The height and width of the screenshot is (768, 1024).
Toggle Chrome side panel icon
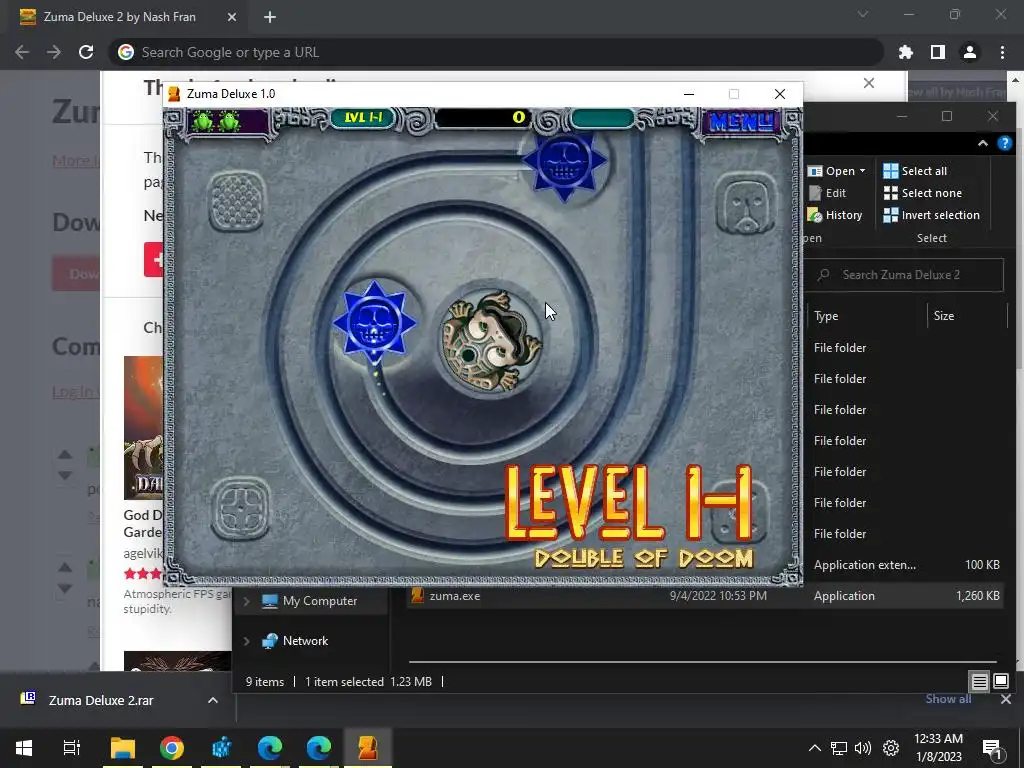[938, 52]
